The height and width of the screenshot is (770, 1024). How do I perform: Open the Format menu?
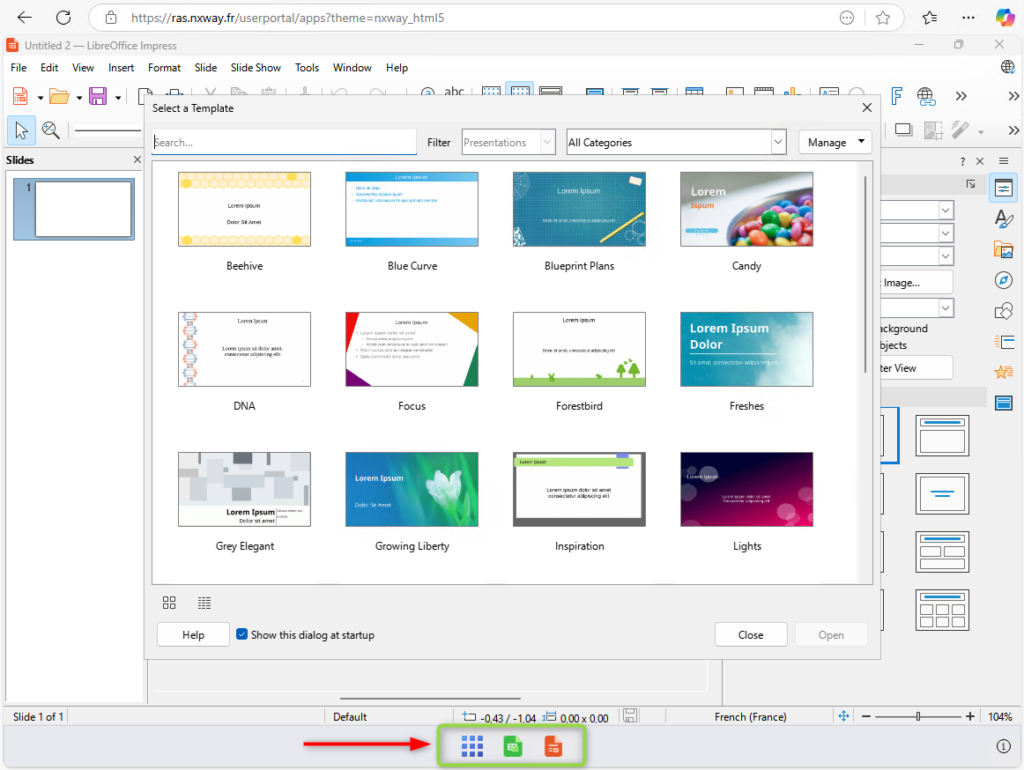coord(164,67)
